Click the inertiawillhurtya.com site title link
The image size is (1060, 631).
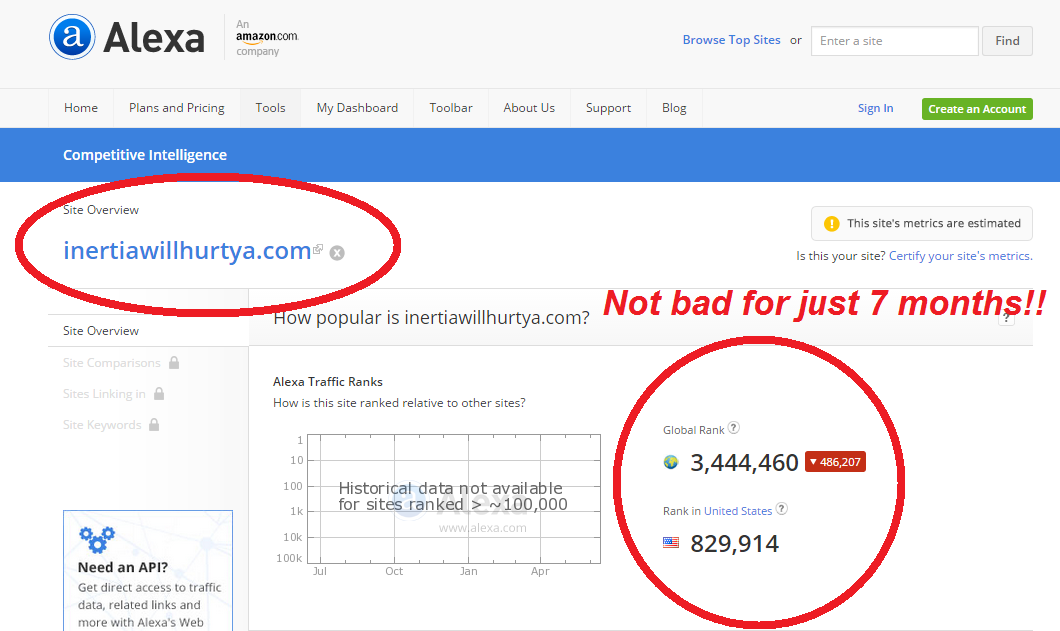pos(187,250)
